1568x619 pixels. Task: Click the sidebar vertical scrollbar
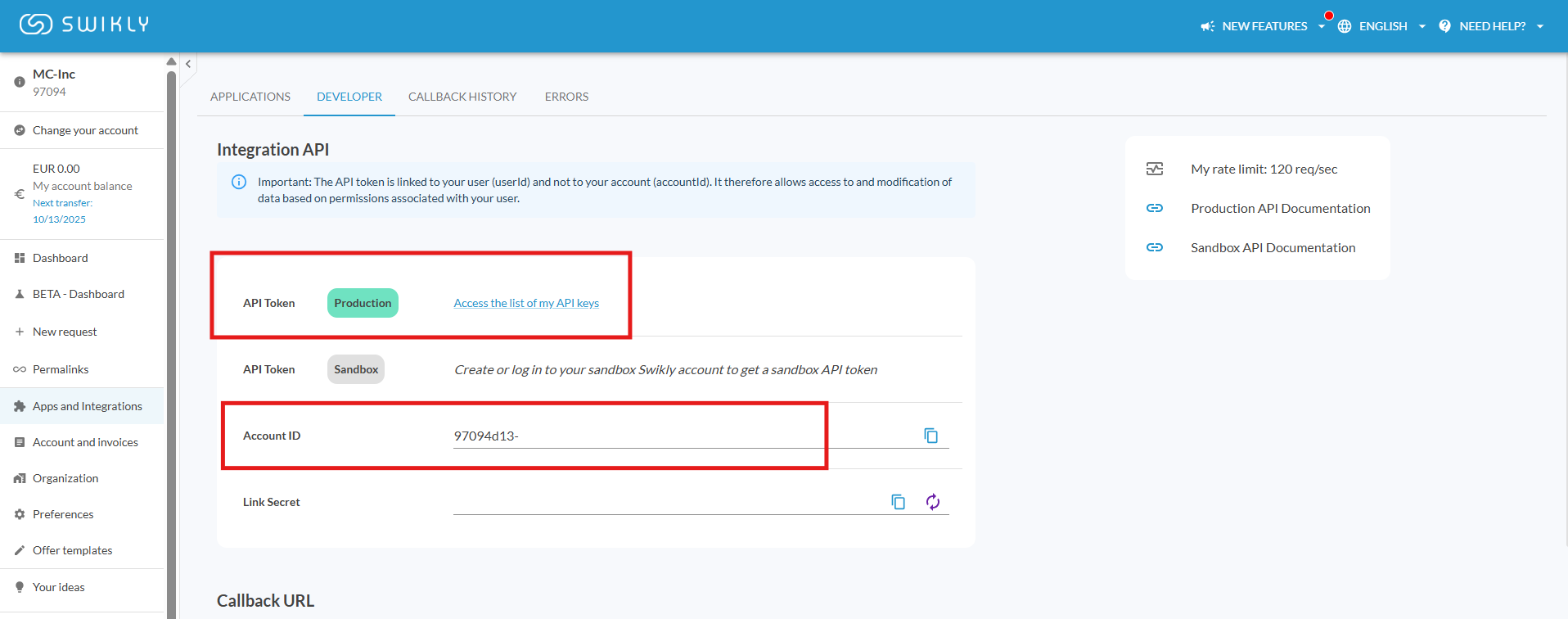(x=171, y=344)
